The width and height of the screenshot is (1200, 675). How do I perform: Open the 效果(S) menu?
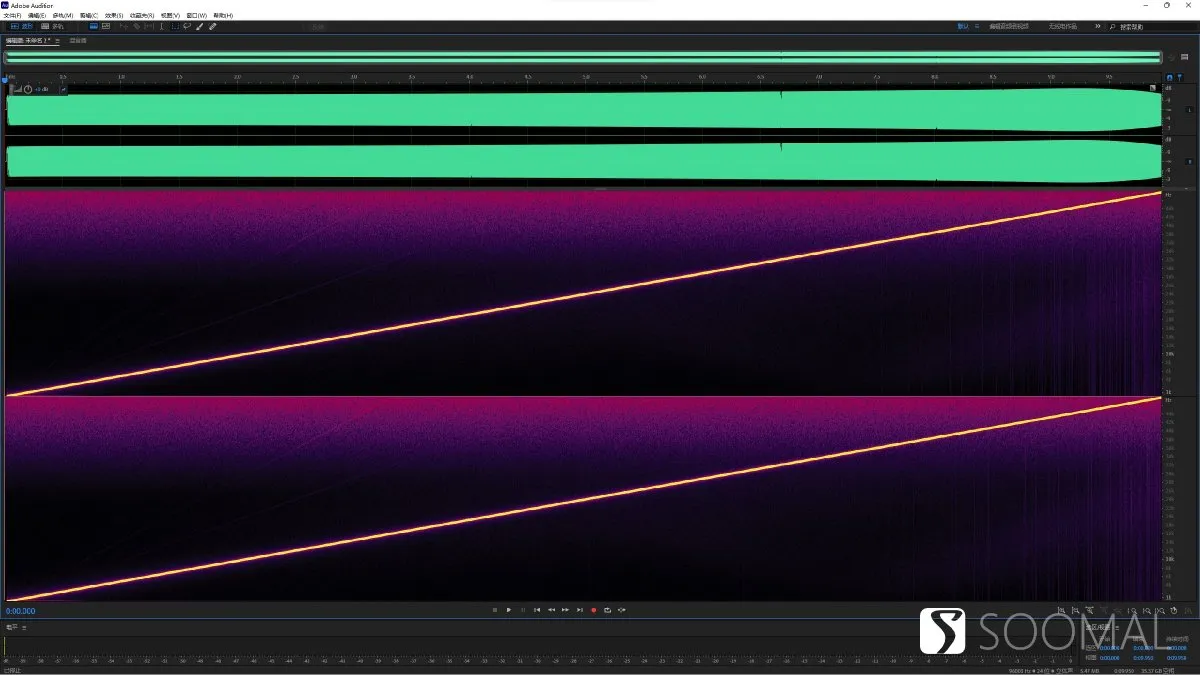click(113, 15)
